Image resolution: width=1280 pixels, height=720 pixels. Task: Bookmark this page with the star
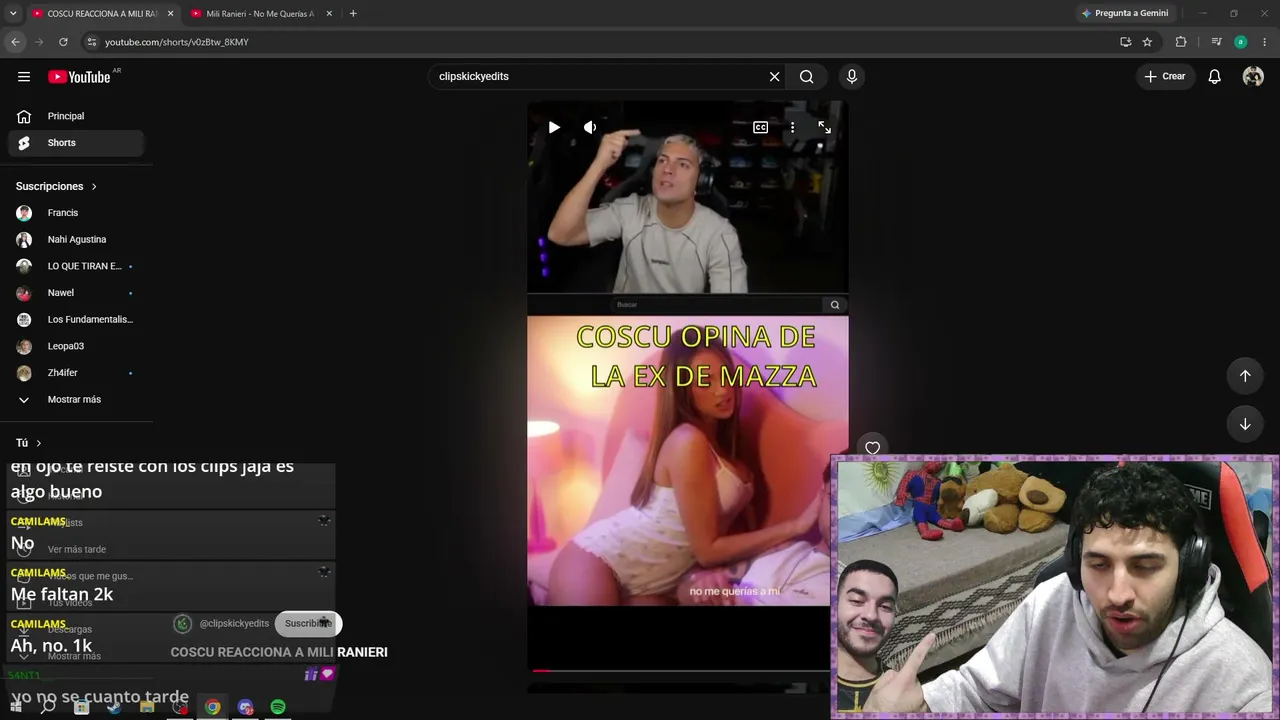pyautogui.click(x=1148, y=42)
